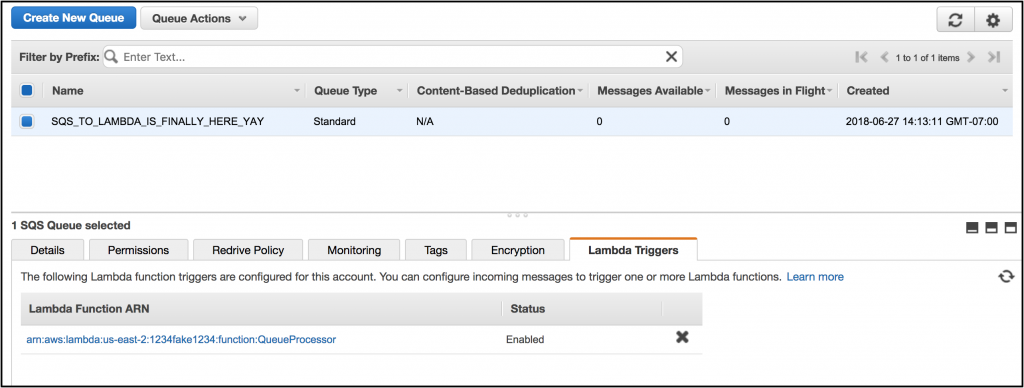Minimize the details pane
Viewport: 1024px width, 388px height.
[972, 227]
